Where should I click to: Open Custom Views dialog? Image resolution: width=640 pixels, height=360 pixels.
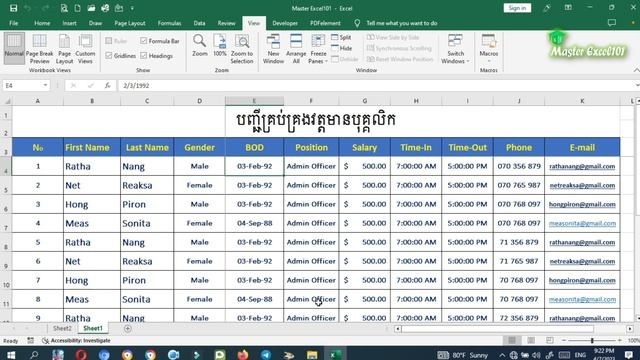click(x=85, y=49)
